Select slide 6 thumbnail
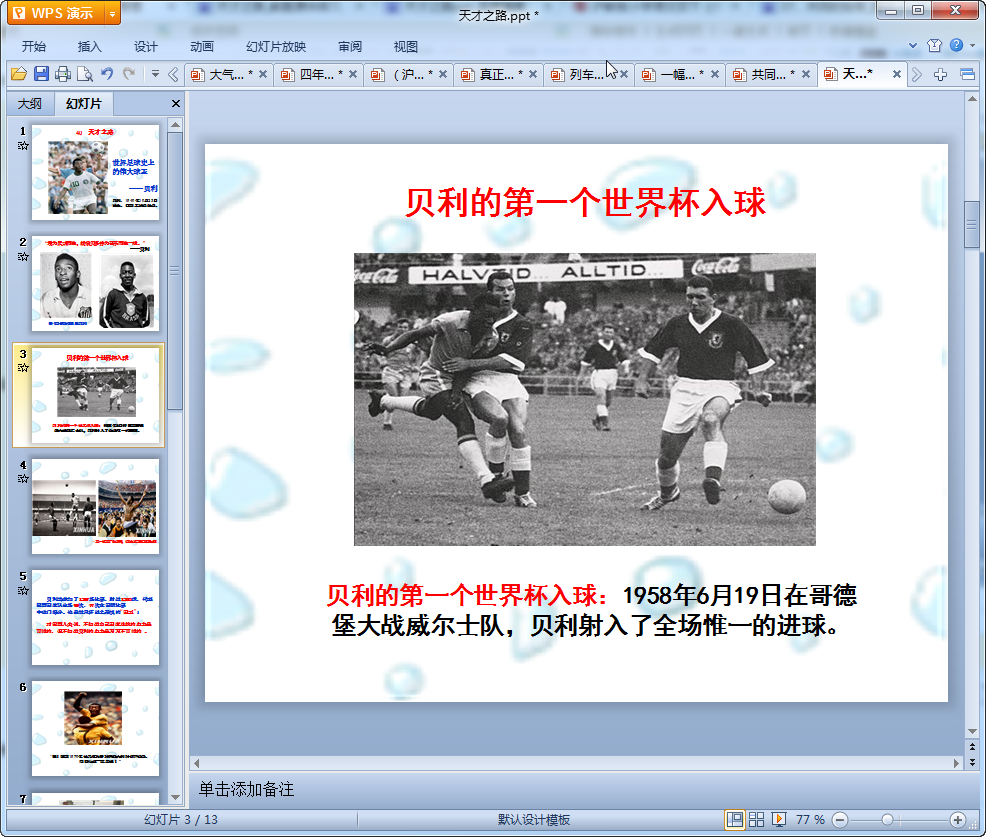 pyautogui.click(x=96, y=728)
